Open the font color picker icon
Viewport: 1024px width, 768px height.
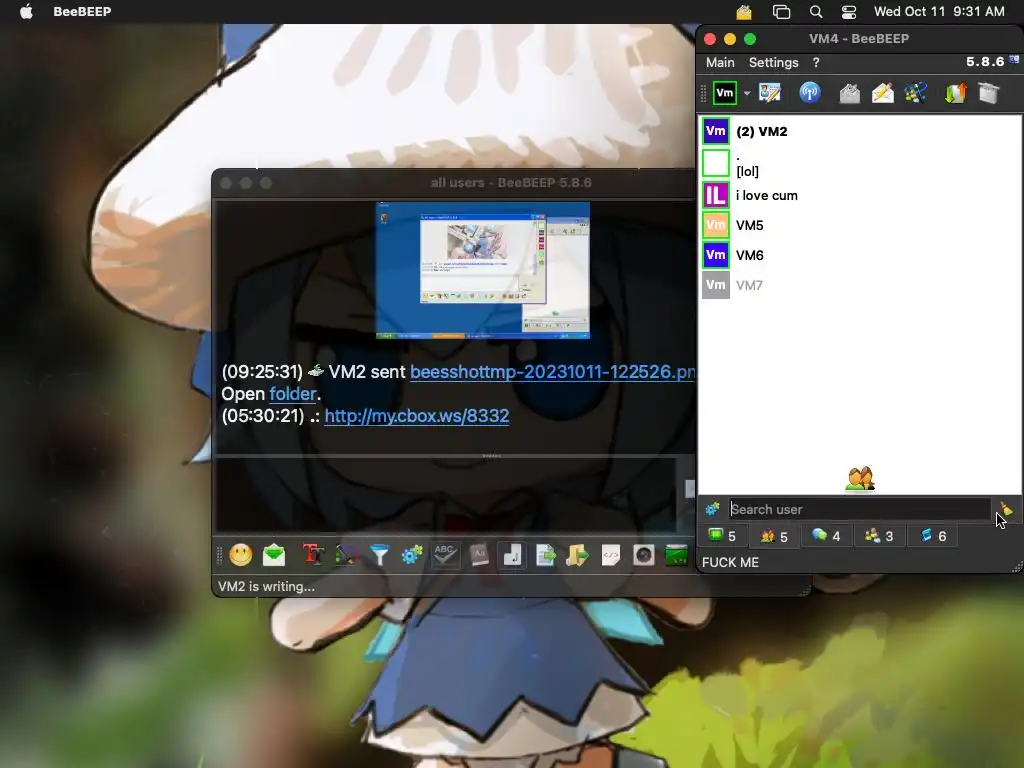click(x=346, y=555)
